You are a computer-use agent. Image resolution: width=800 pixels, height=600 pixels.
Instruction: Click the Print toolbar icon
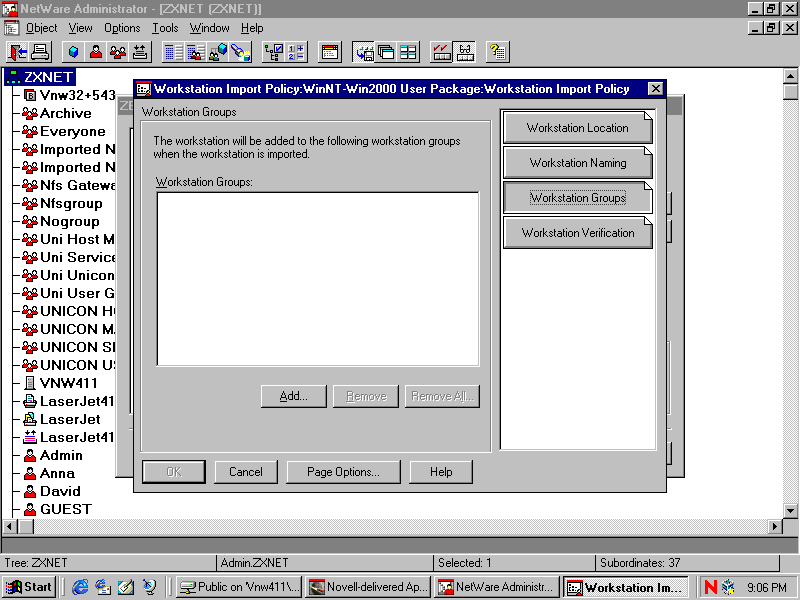(40, 52)
